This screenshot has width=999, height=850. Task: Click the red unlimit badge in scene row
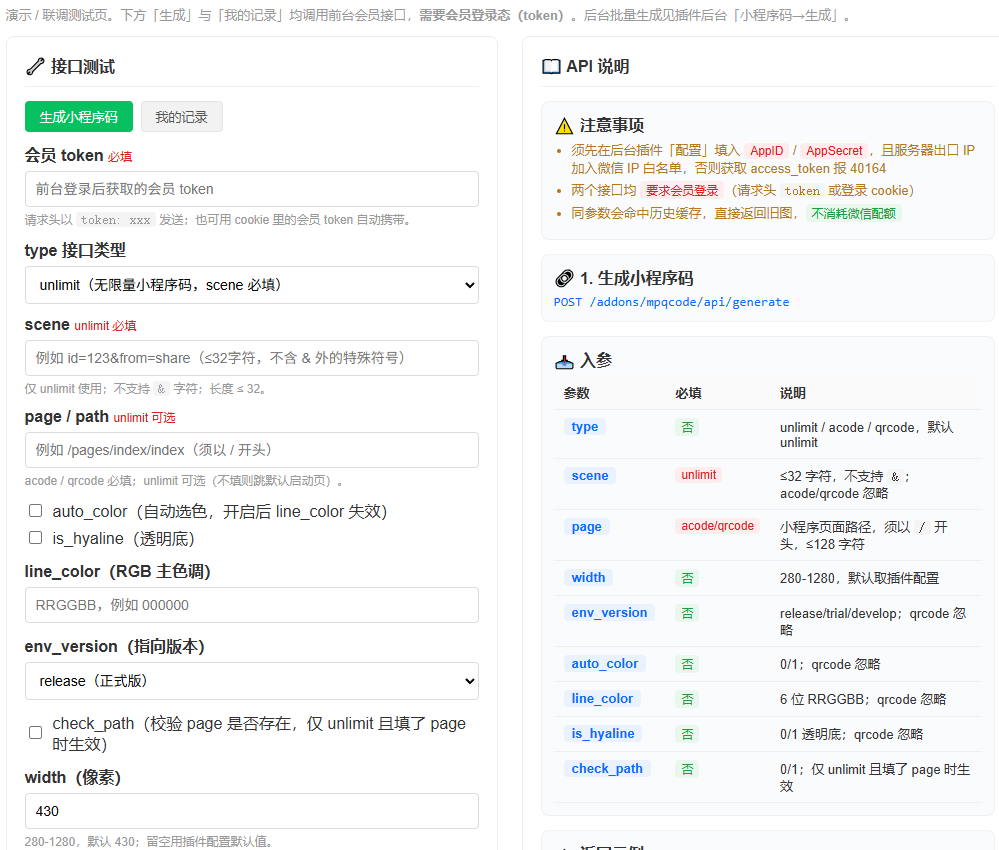pyautogui.click(x=698, y=475)
